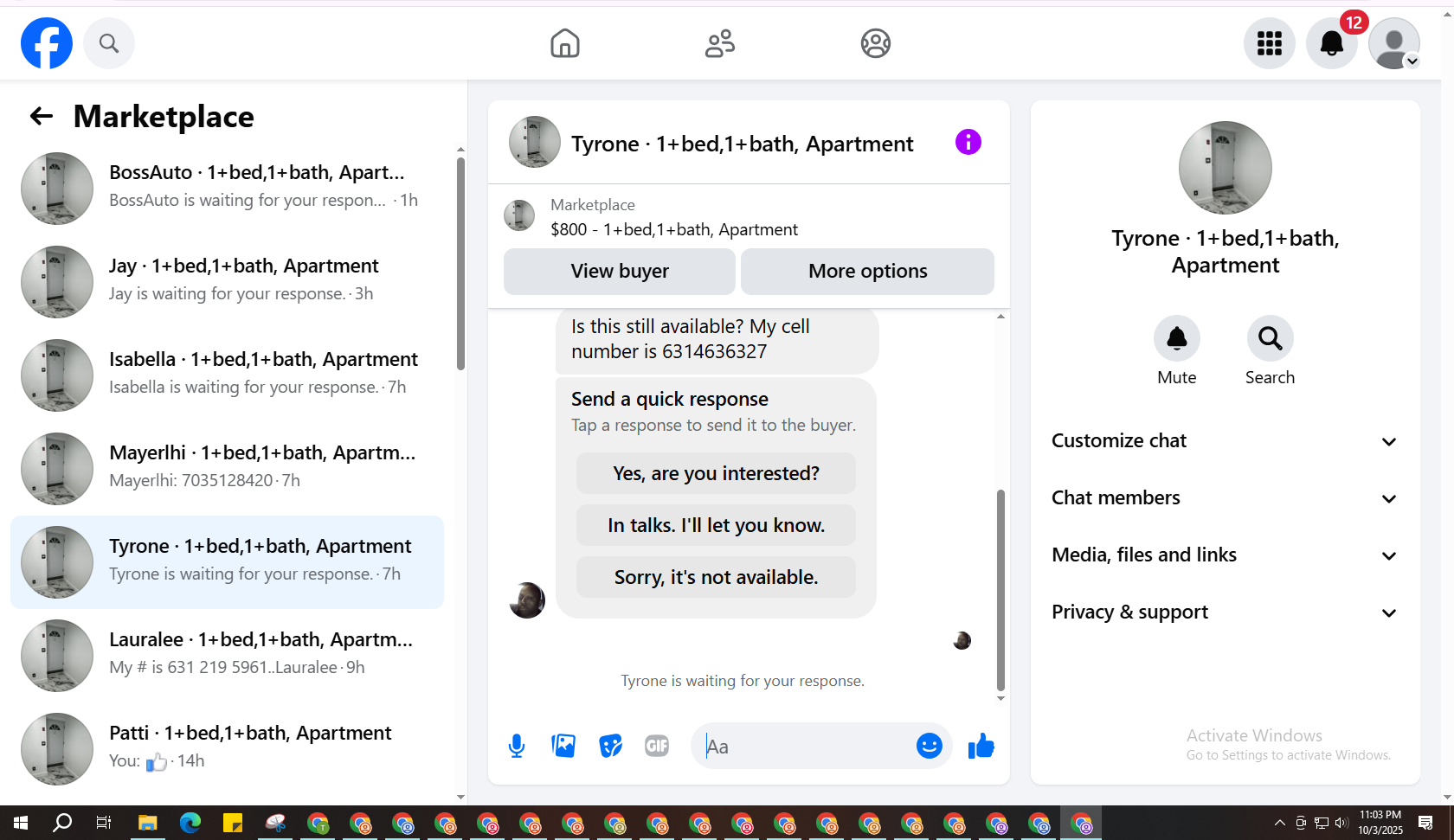Screen dimensions: 1454x840
Task: Open the Notifications bell with 12 badge
Action: [1332, 43]
